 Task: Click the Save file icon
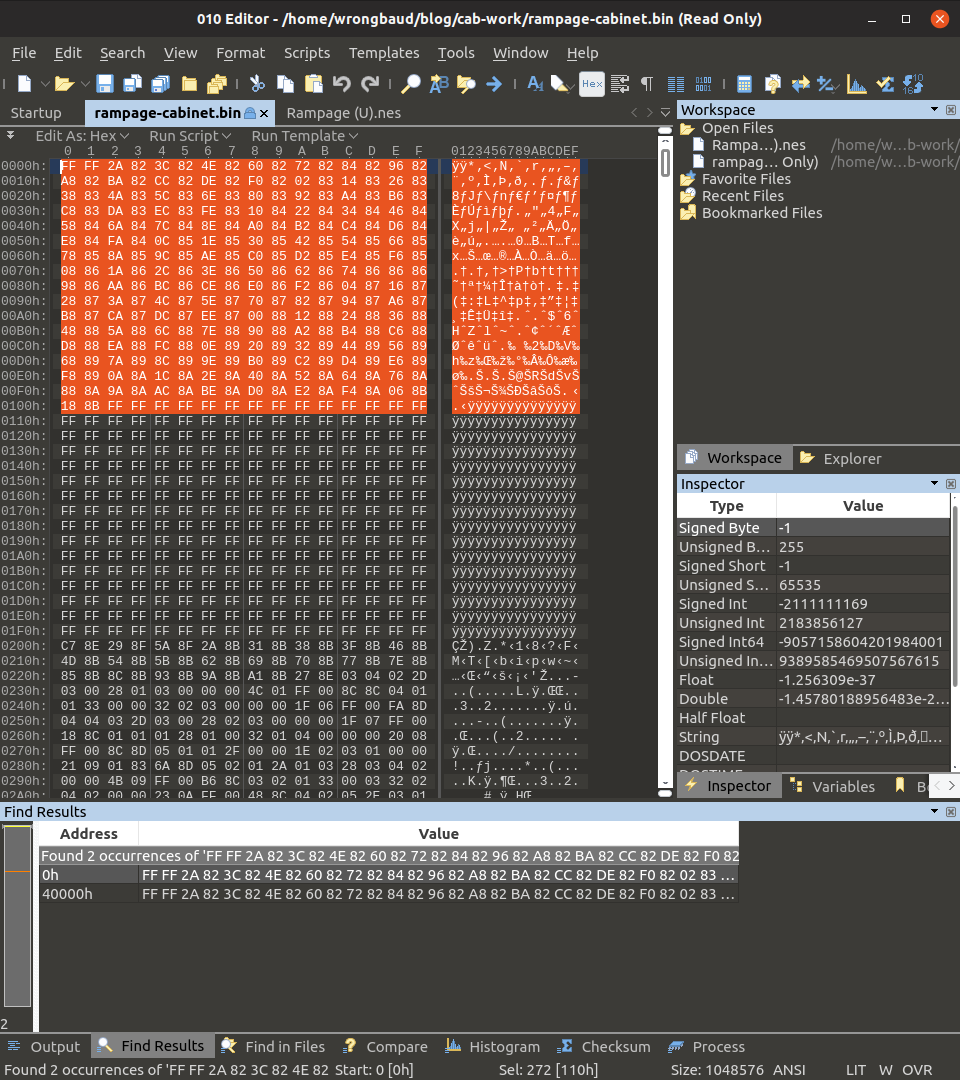tap(104, 84)
